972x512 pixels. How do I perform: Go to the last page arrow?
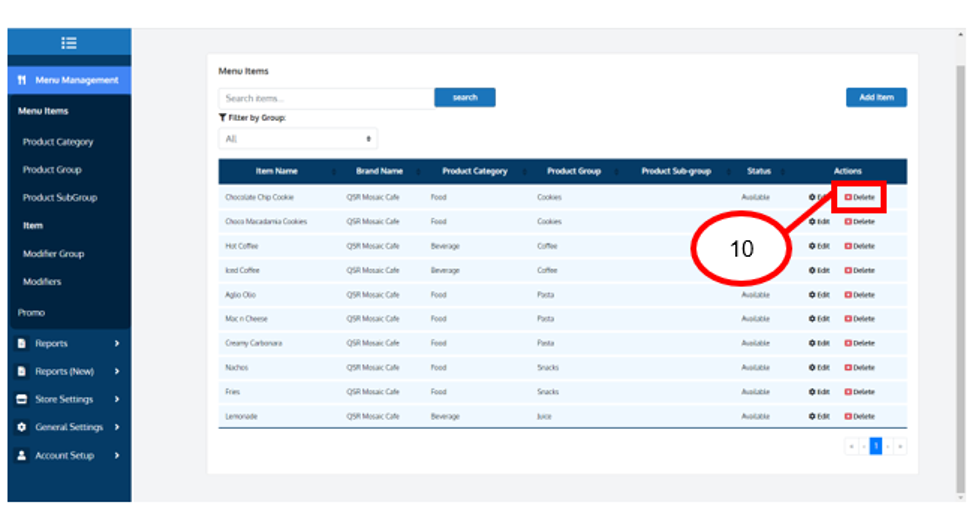click(x=900, y=446)
